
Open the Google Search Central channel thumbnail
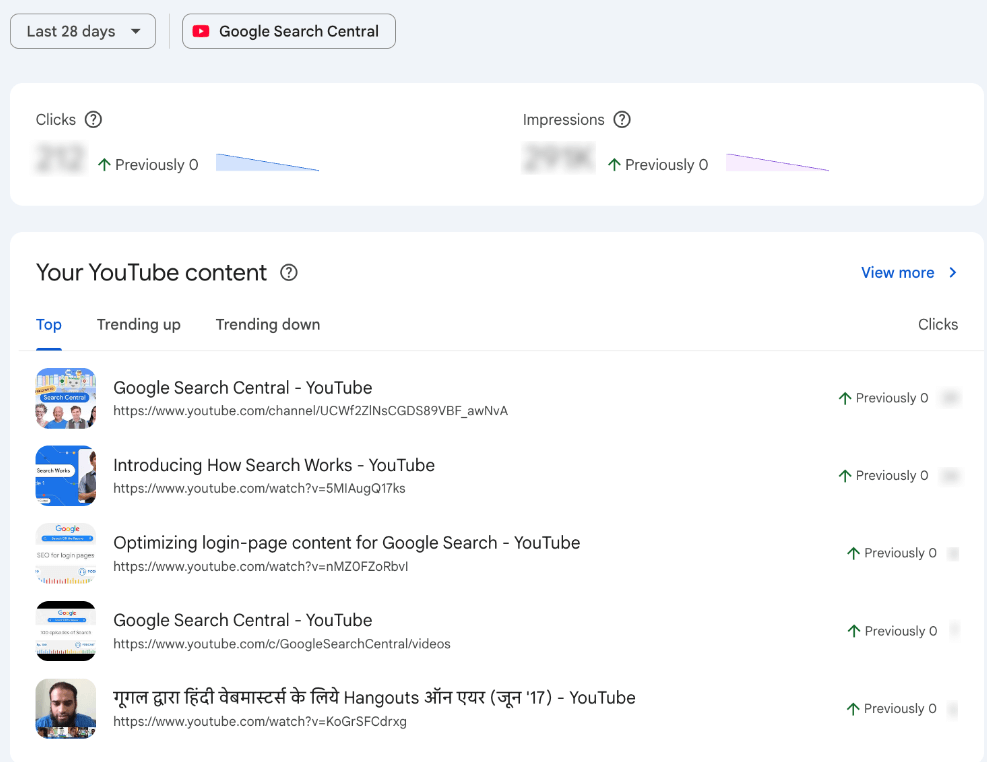click(x=66, y=398)
